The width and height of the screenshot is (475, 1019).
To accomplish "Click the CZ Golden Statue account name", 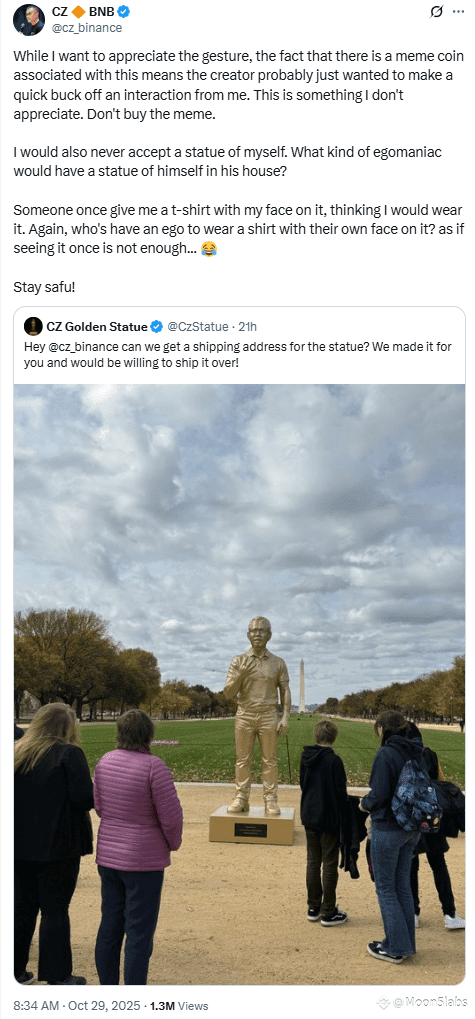I will coord(97,326).
